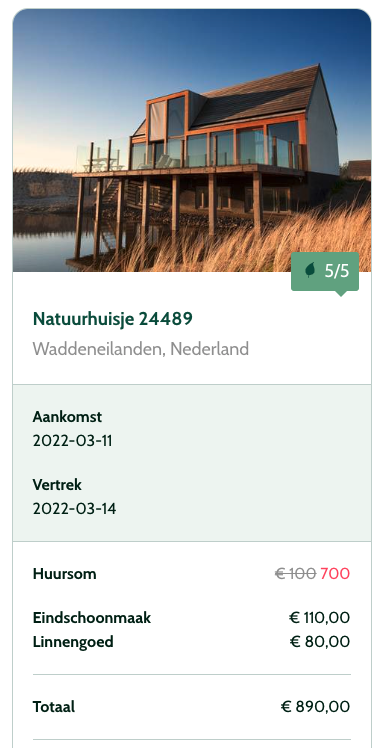Select the departure date 2022-03-14
The width and height of the screenshot is (377, 748).
(74, 509)
